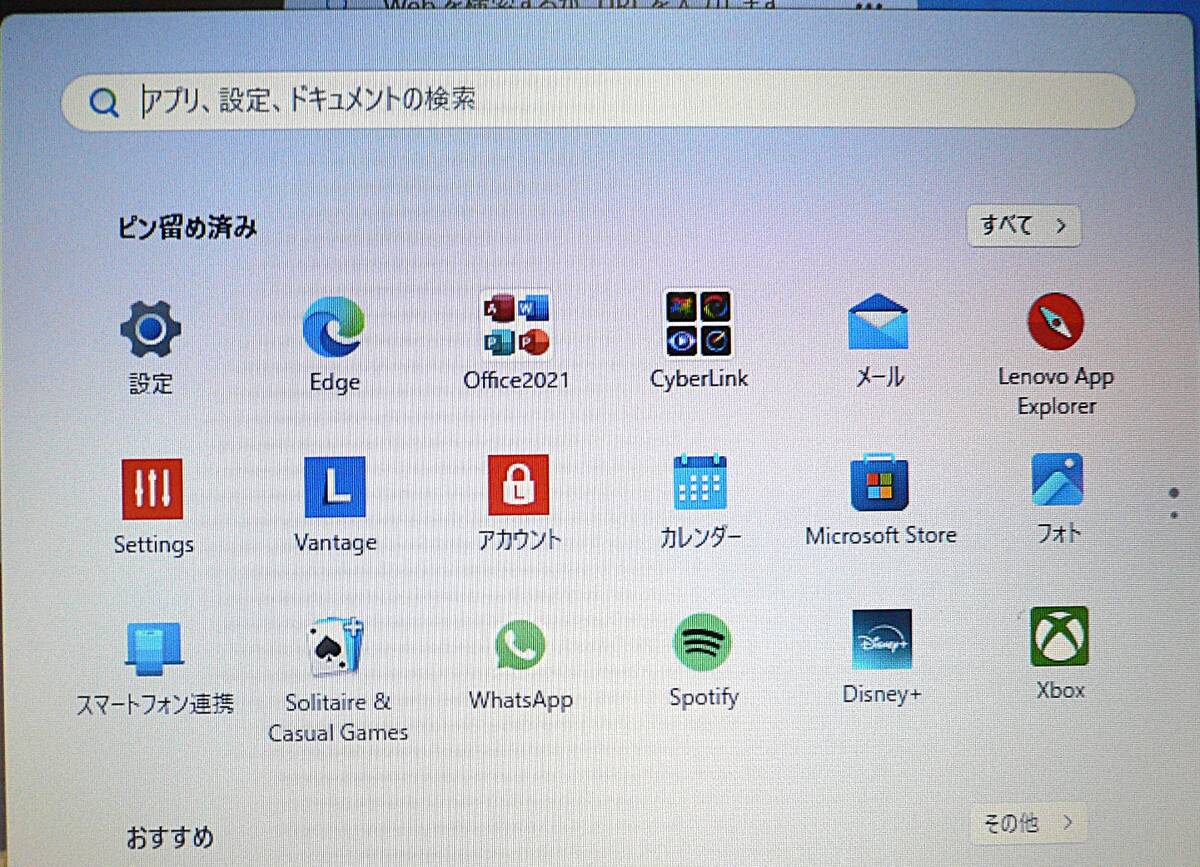Launch the CyberLink suite
This screenshot has height=867, width=1200.
tap(698, 322)
